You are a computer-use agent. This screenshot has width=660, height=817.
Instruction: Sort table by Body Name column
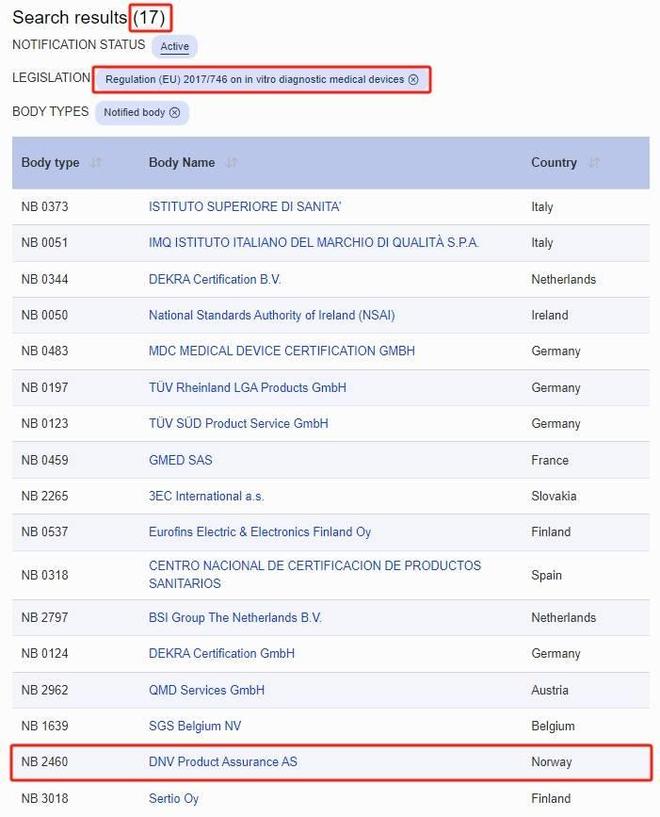[x=232, y=163]
